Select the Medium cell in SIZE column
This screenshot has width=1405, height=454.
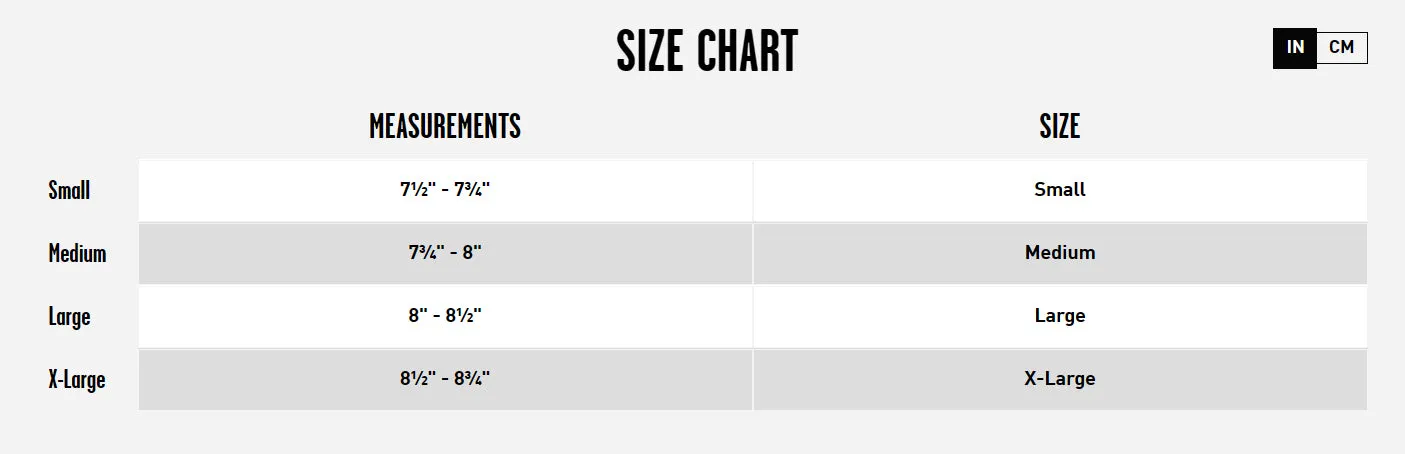tap(1060, 253)
